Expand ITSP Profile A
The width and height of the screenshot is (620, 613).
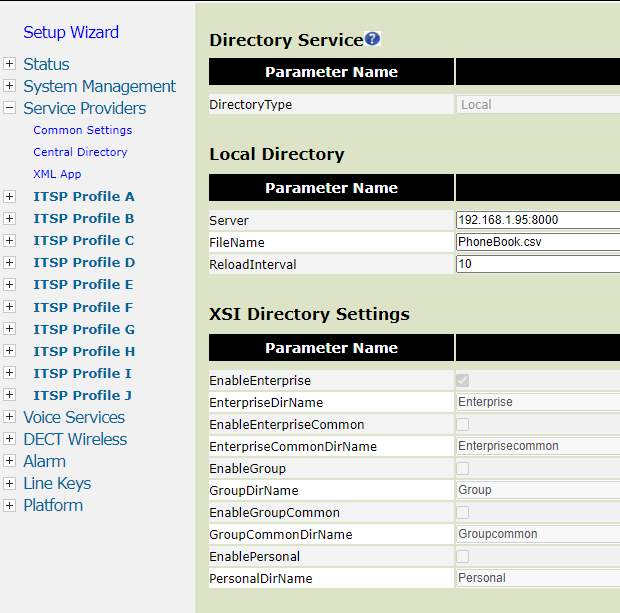coord(9,196)
